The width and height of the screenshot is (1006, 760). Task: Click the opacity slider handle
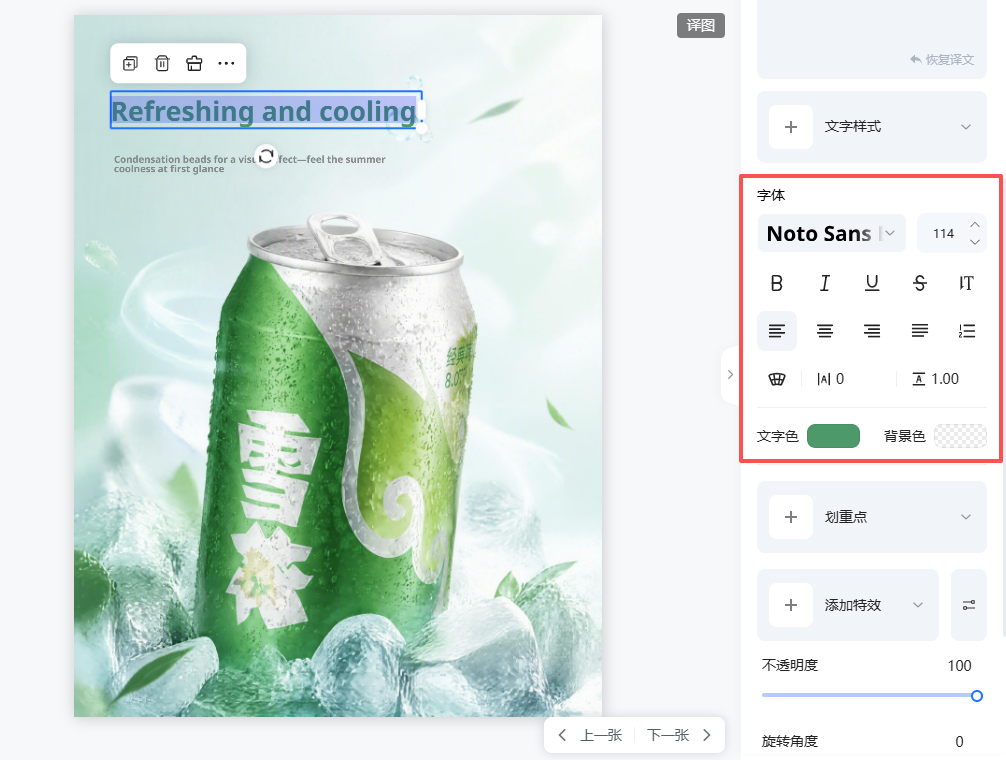976,696
